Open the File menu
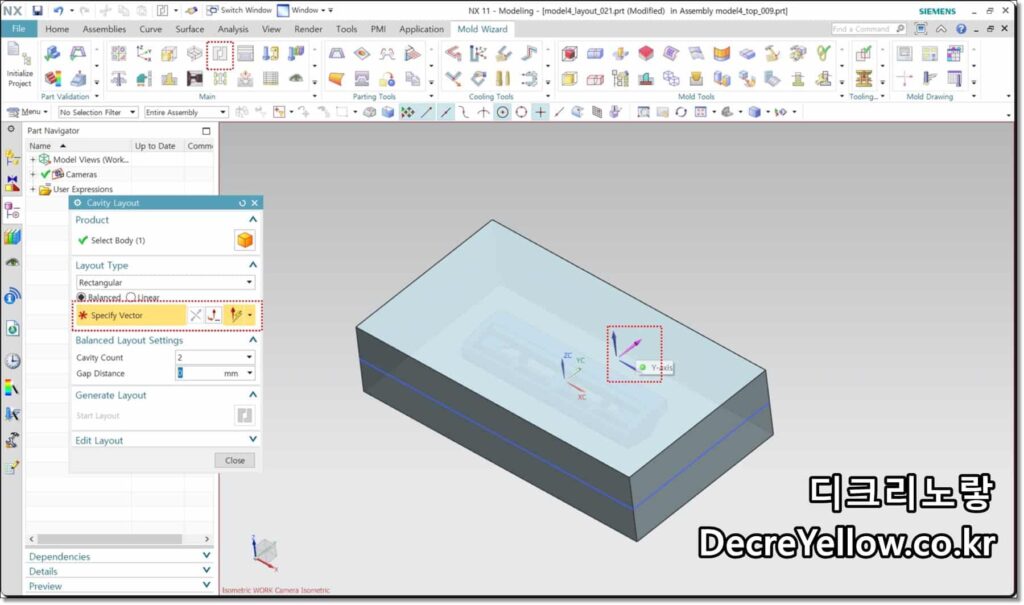 pyautogui.click(x=19, y=29)
